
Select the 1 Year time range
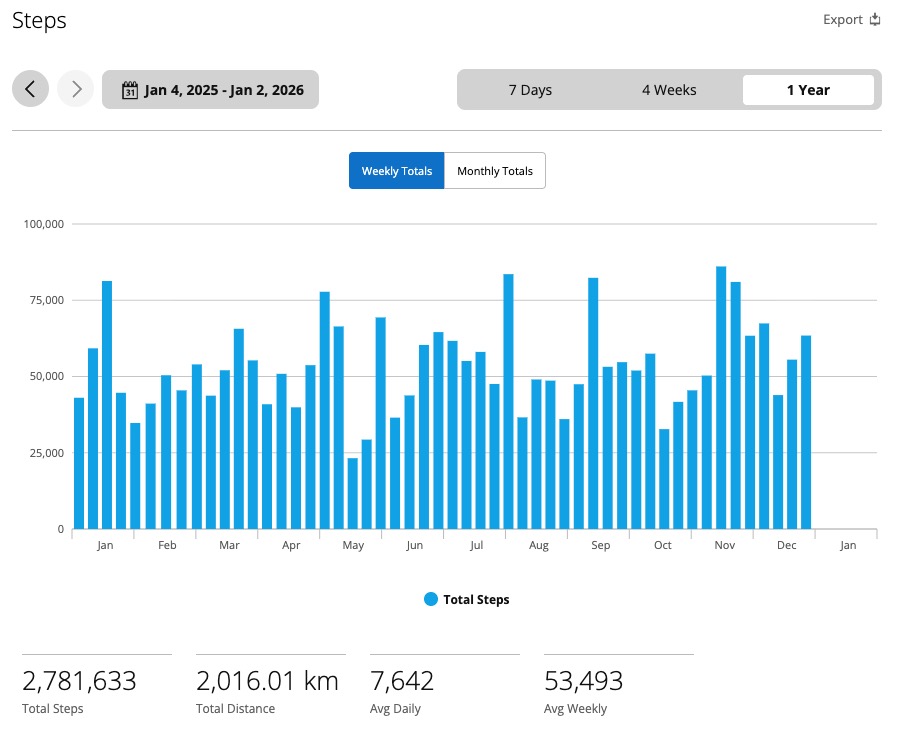807,90
